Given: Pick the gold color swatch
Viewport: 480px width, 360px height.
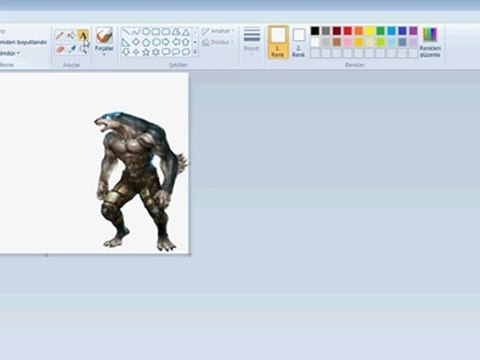Looking at the screenshot, I should [x=359, y=42].
